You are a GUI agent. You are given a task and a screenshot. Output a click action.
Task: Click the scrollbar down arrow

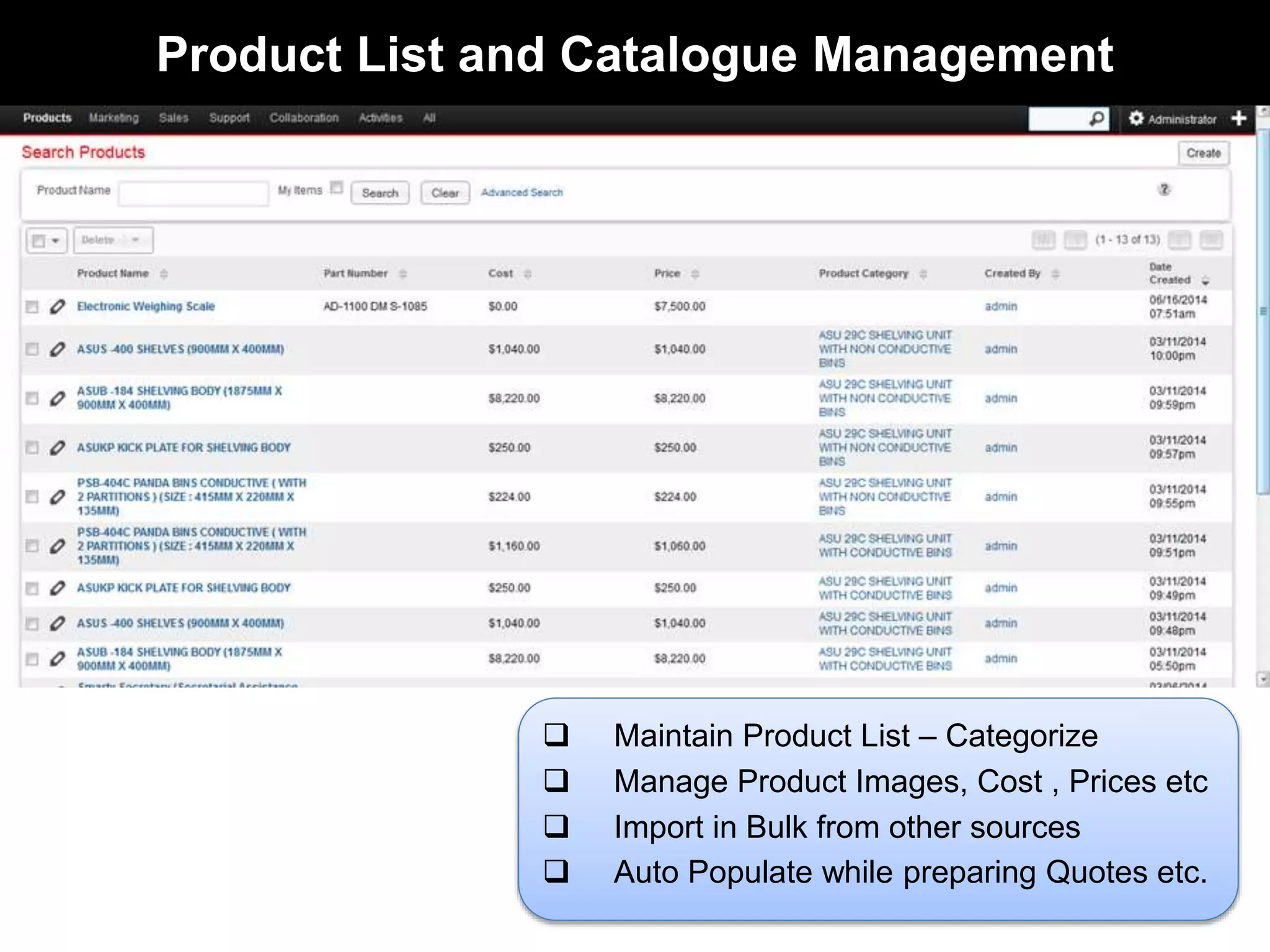tap(1263, 679)
